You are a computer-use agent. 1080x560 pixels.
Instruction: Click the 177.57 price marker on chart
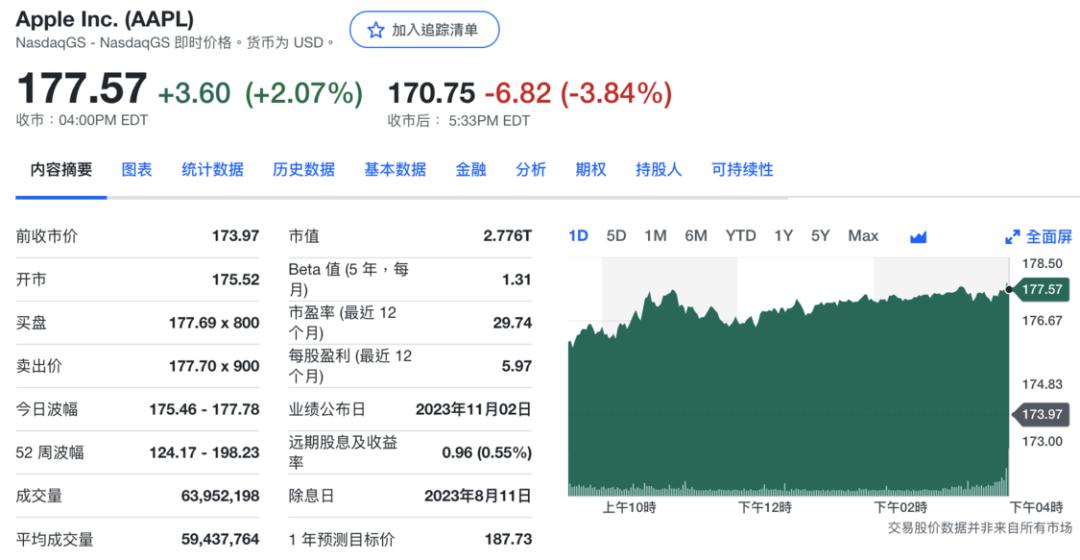1043,289
